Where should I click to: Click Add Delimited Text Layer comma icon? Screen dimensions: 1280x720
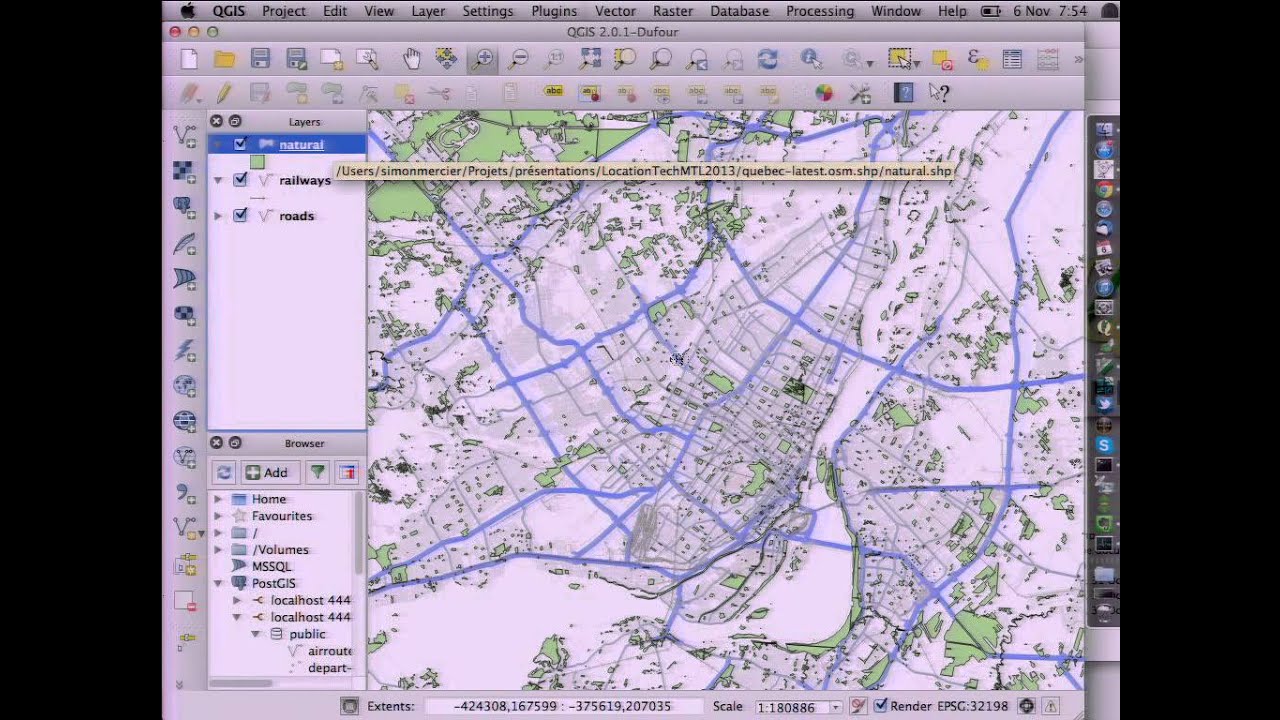pyautogui.click(x=185, y=493)
